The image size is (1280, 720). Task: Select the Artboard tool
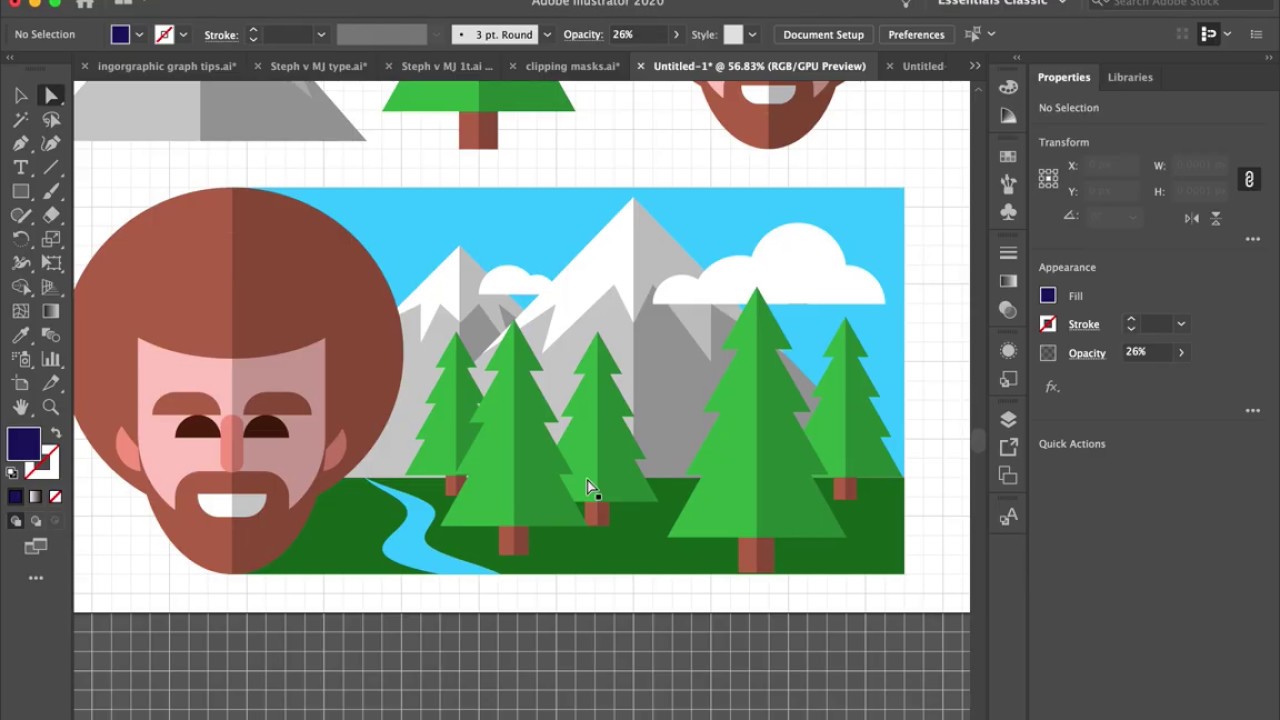coord(20,383)
